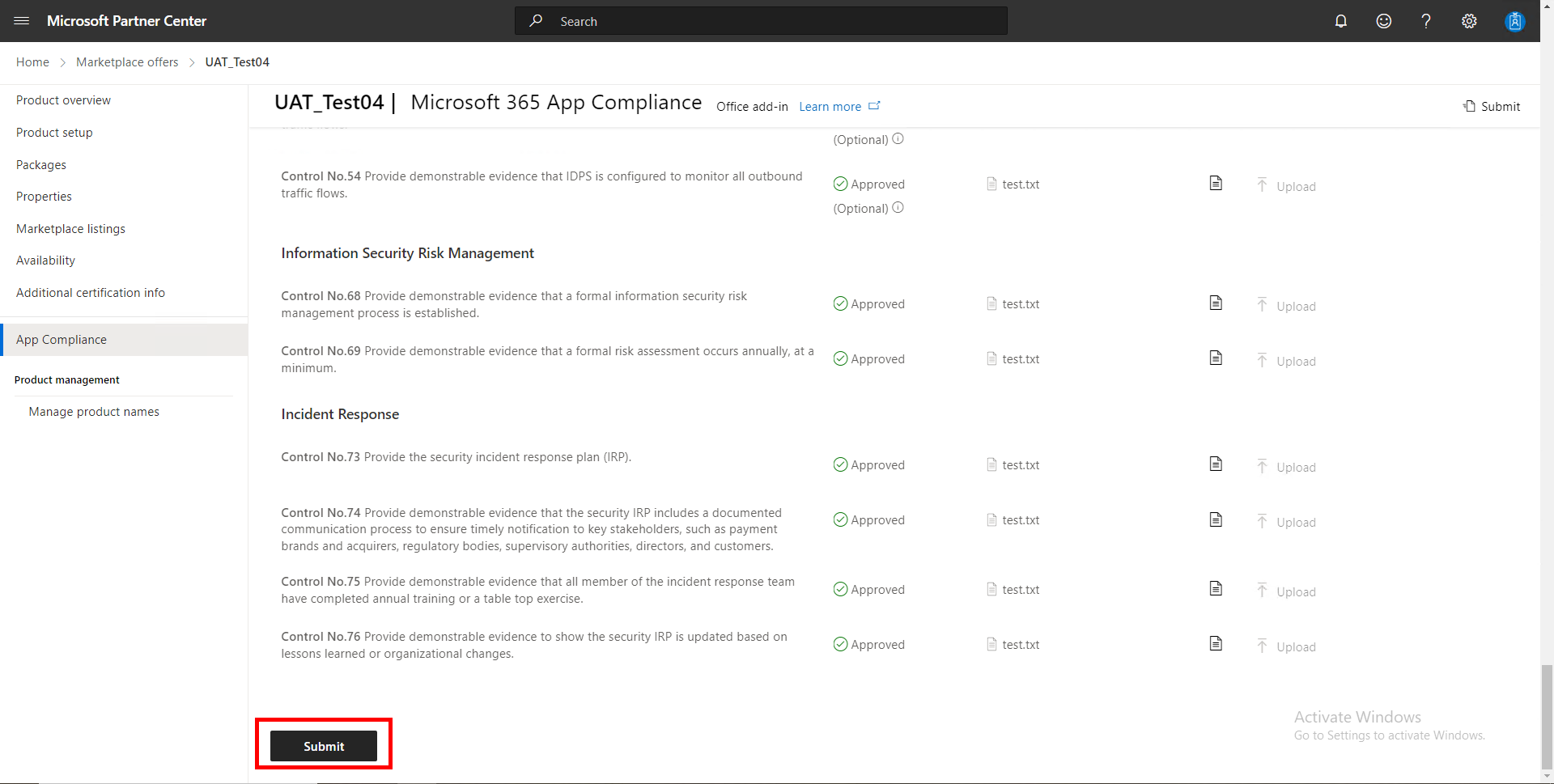Upload evidence for Control No.74
The image size is (1554, 784).
click(x=1286, y=522)
